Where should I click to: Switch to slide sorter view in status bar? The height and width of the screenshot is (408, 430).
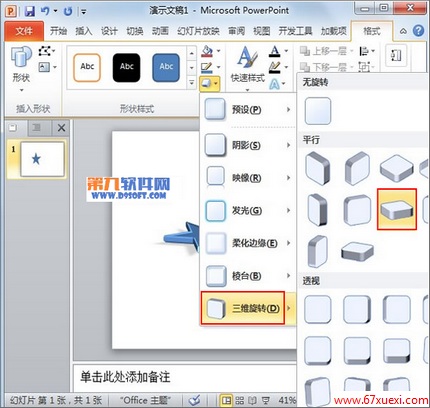(x=240, y=400)
